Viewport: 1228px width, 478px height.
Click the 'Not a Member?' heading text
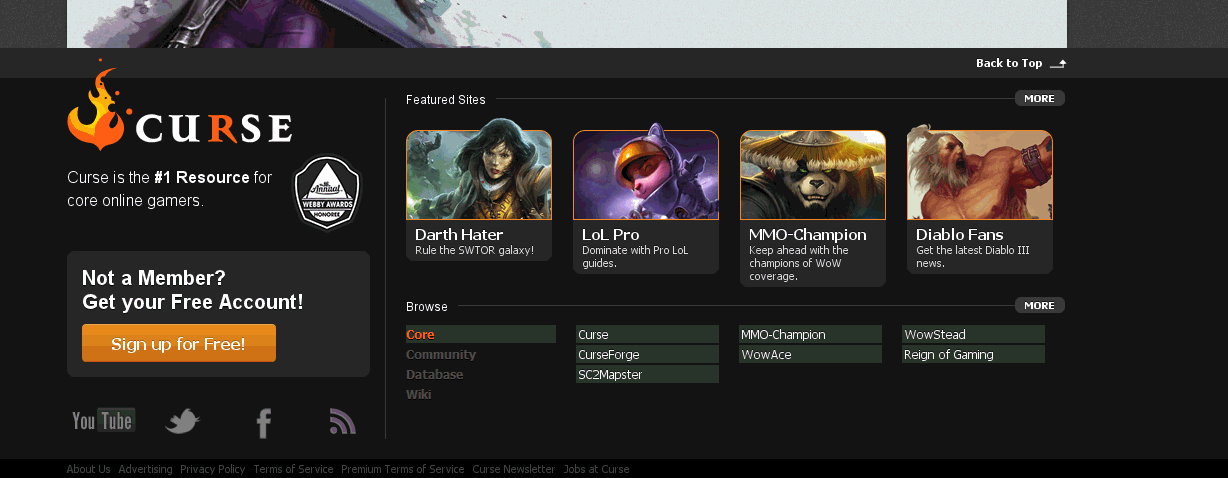pos(154,278)
